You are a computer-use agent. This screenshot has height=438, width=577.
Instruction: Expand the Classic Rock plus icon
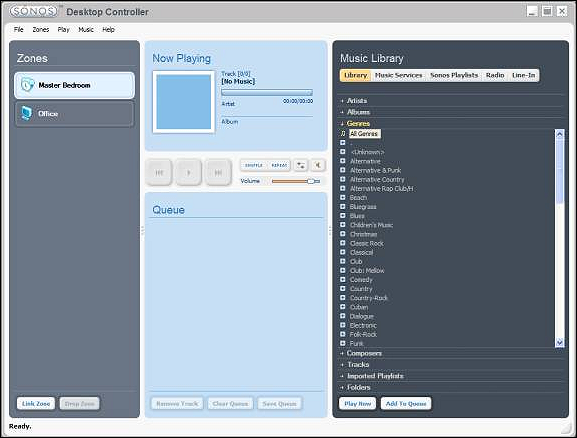coord(343,243)
